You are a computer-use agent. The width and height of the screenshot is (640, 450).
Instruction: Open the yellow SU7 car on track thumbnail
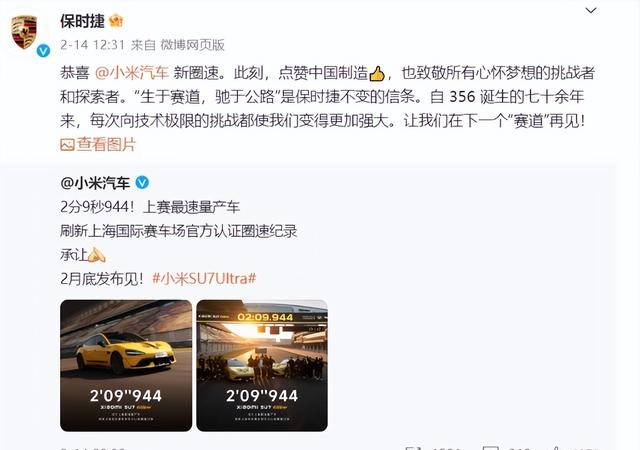pos(126,365)
